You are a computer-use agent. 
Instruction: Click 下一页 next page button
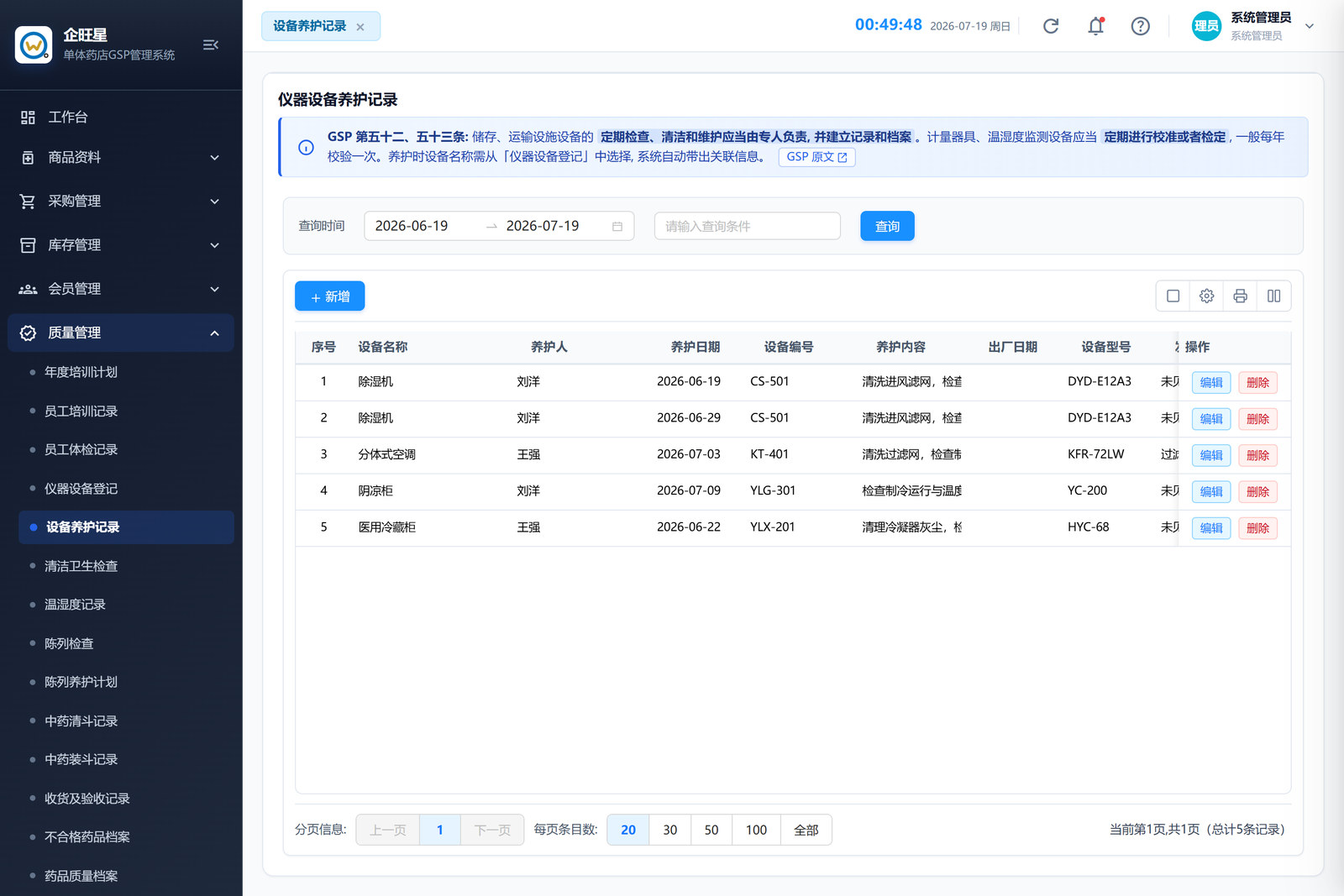(492, 830)
